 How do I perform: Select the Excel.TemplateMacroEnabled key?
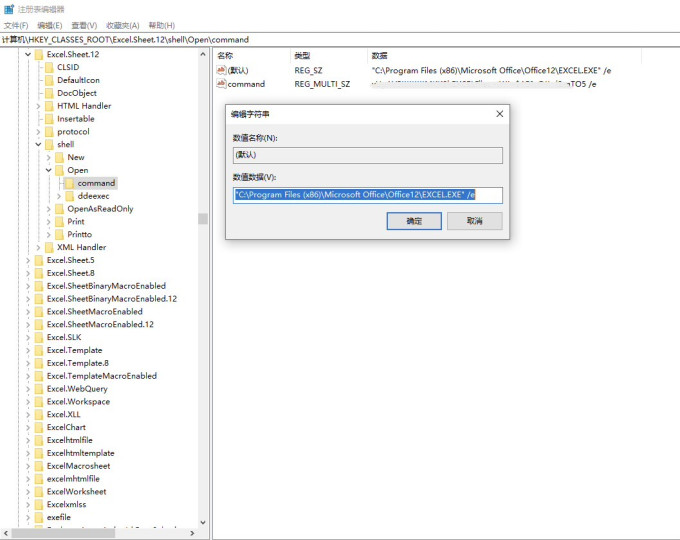(x=102, y=376)
